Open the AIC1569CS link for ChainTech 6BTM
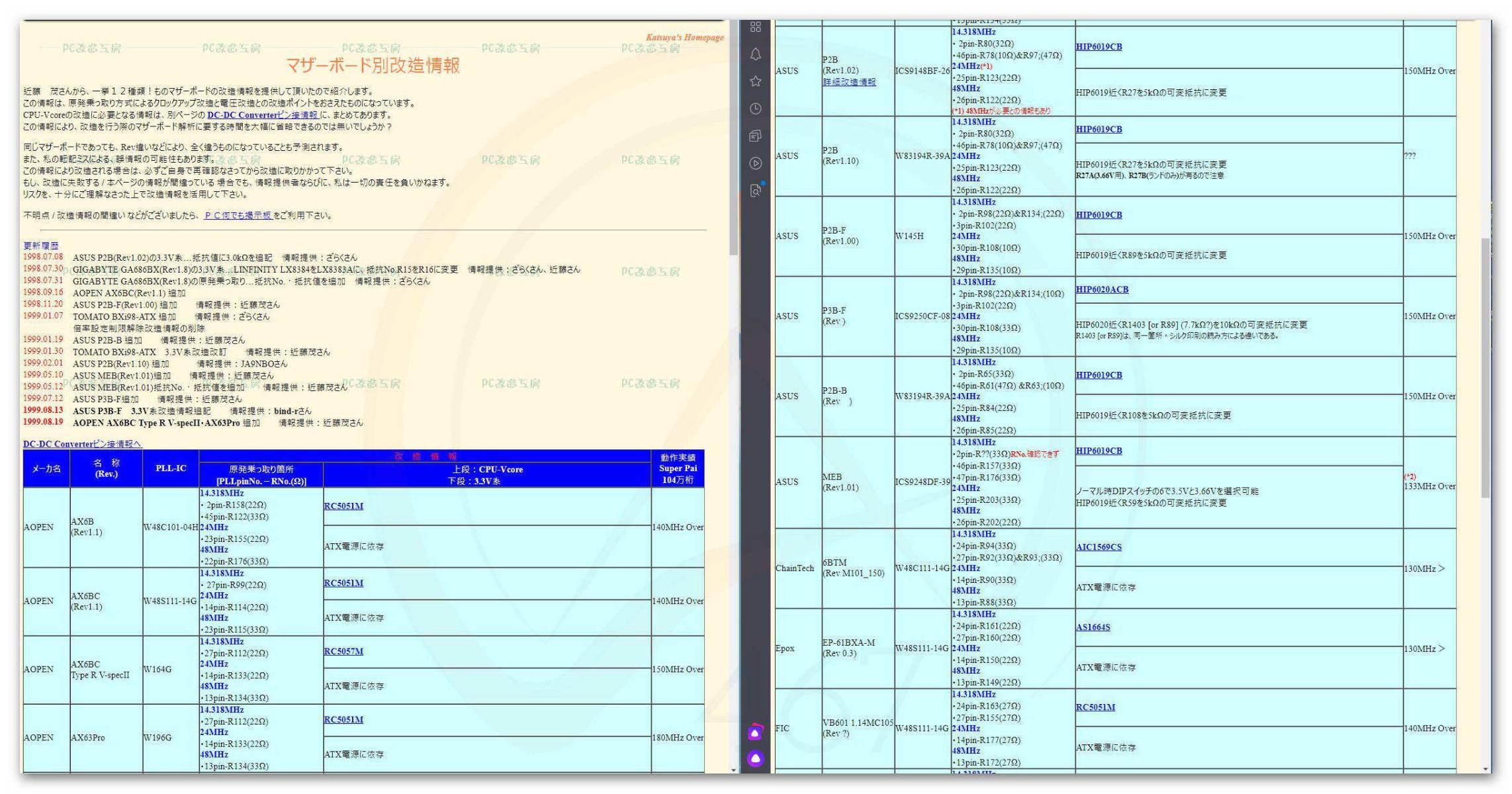 pos(1098,547)
